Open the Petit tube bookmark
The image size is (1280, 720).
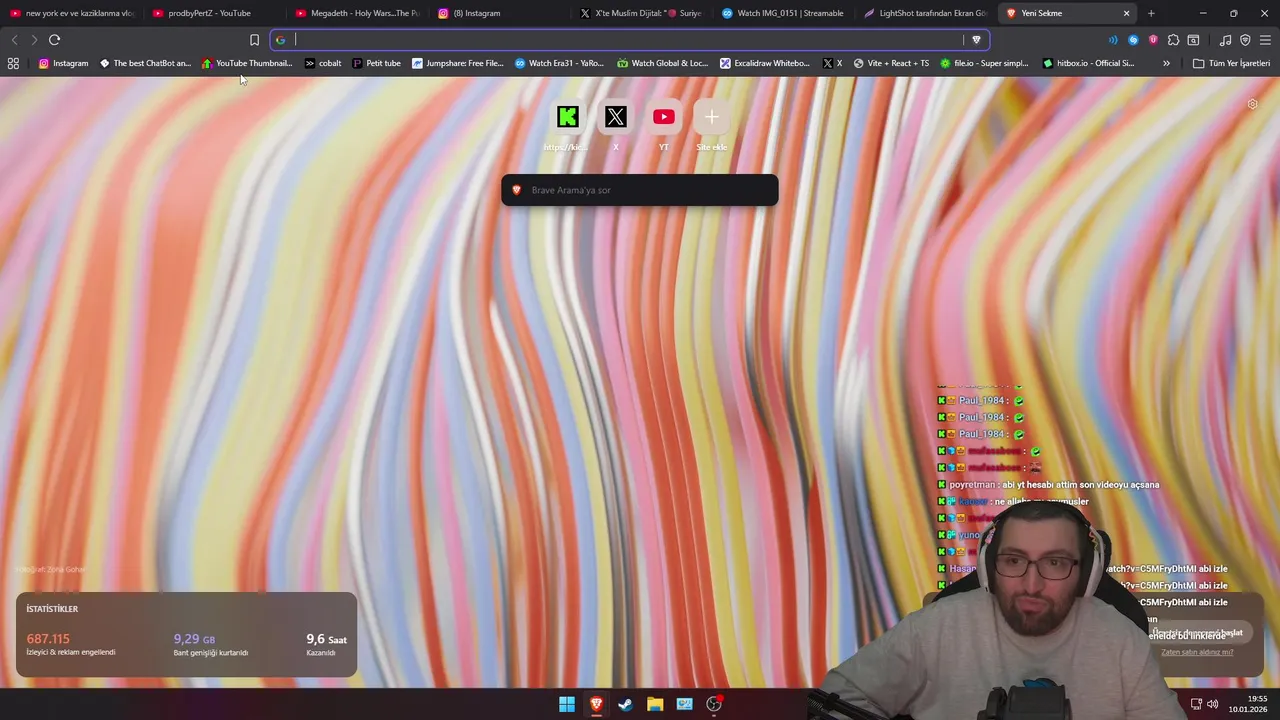click(x=376, y=63)
